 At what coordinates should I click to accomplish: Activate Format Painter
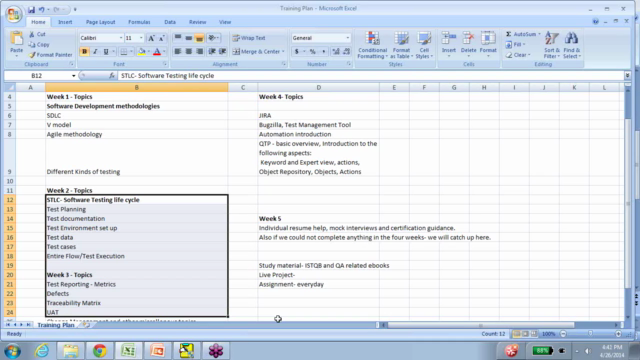[x=51, y=55]
